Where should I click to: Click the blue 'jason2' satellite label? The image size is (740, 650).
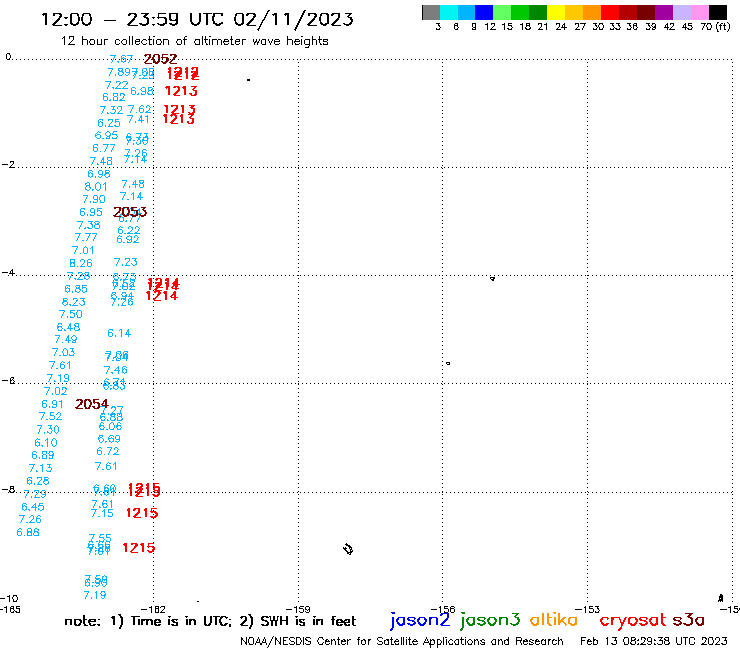[420, 620]
